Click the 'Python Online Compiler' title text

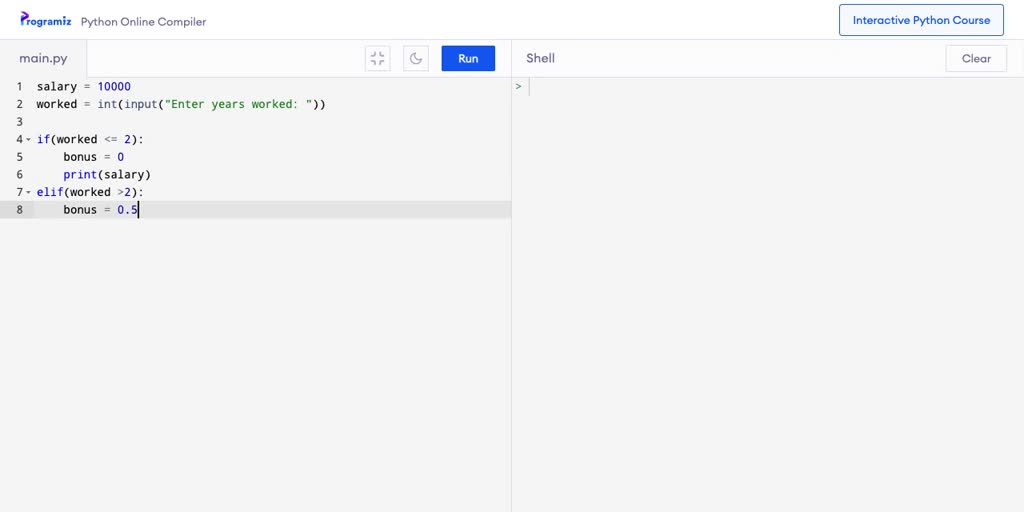(144, 22)
